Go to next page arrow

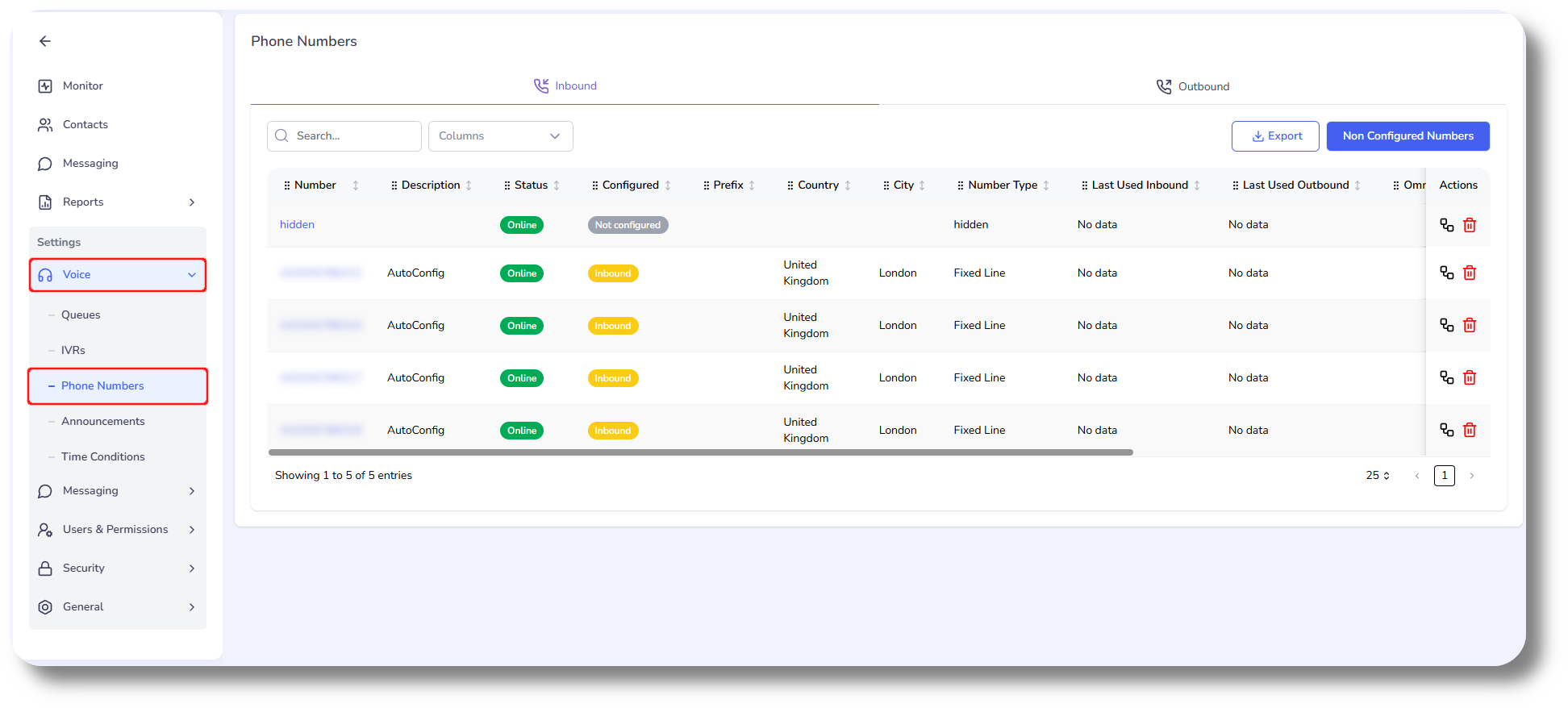(x=1471, y=476)
